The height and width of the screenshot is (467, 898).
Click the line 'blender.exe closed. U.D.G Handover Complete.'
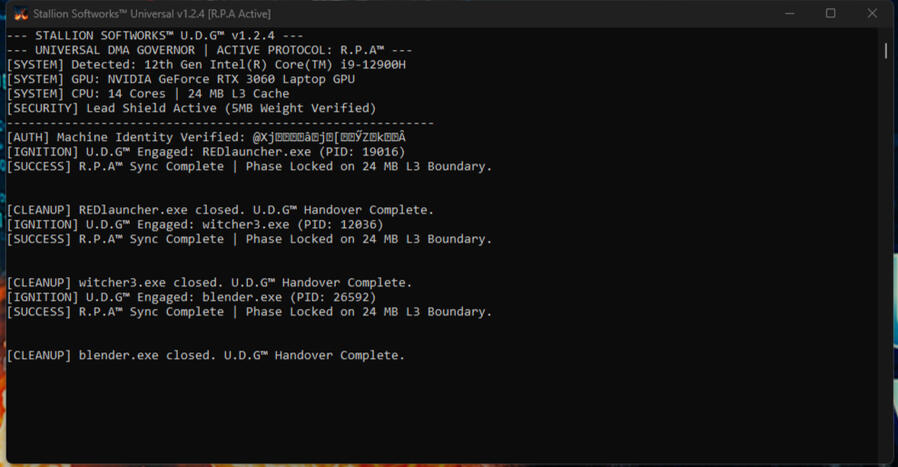pyautogui.click(x=206, y=355)
